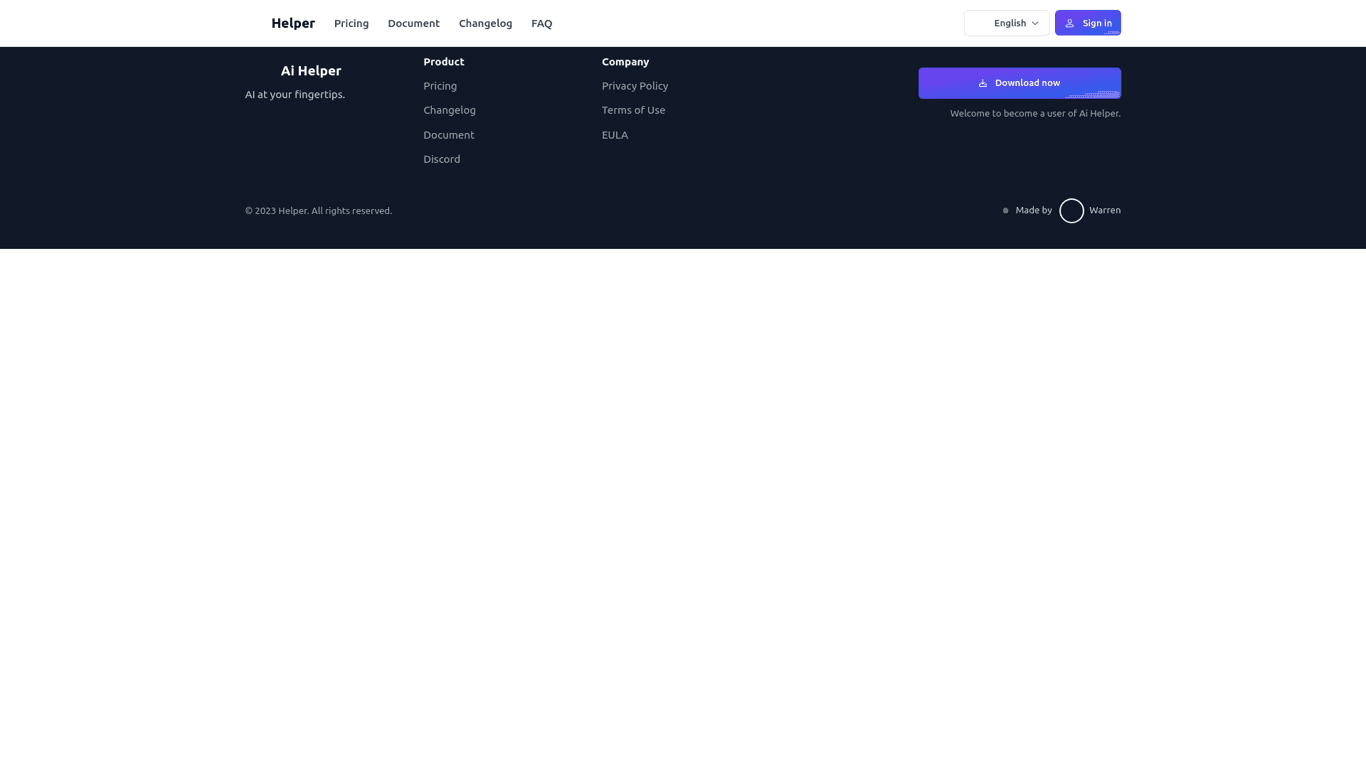The image size is (1366, 768).
Task: Open Changelog from the navigation bar
Action: [485, 23]
